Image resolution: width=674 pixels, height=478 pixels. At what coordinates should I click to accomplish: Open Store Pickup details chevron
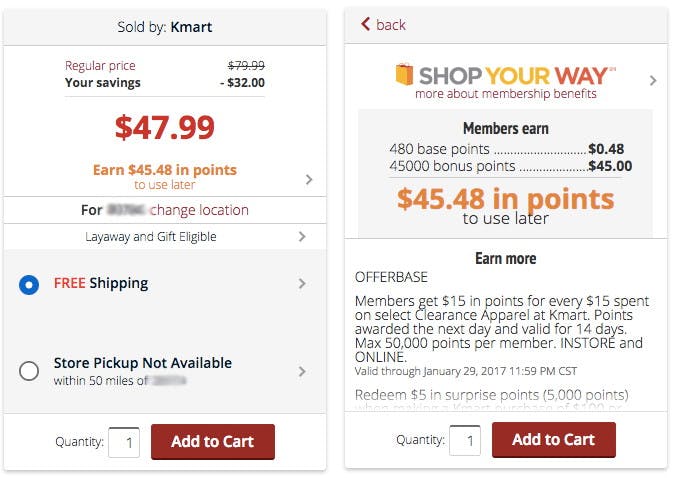click(302, 372)
